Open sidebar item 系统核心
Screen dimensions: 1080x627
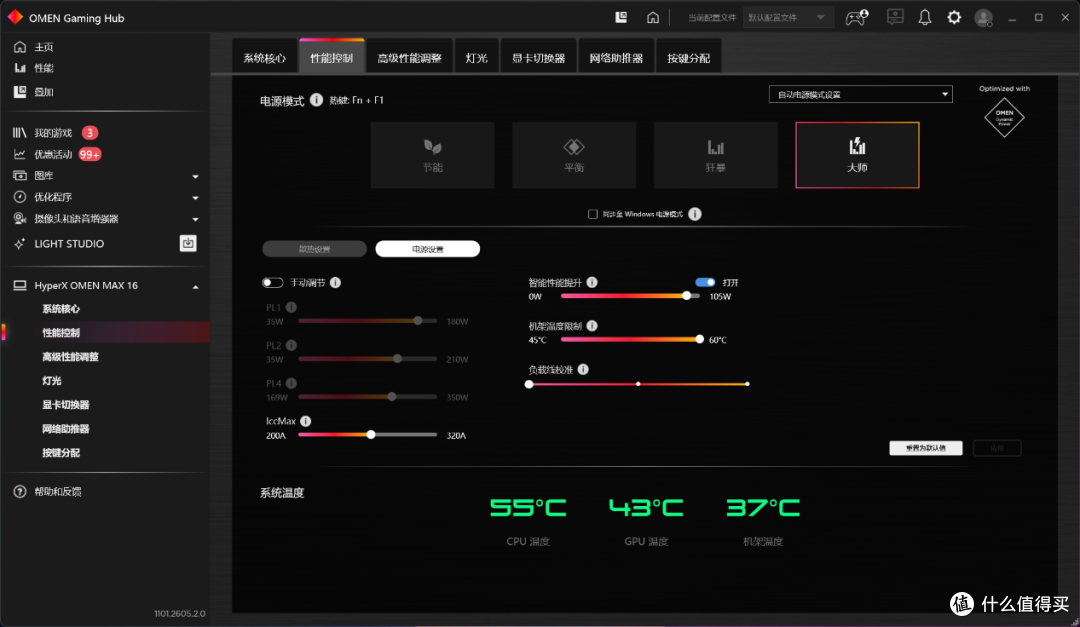[x=61, y=309]
